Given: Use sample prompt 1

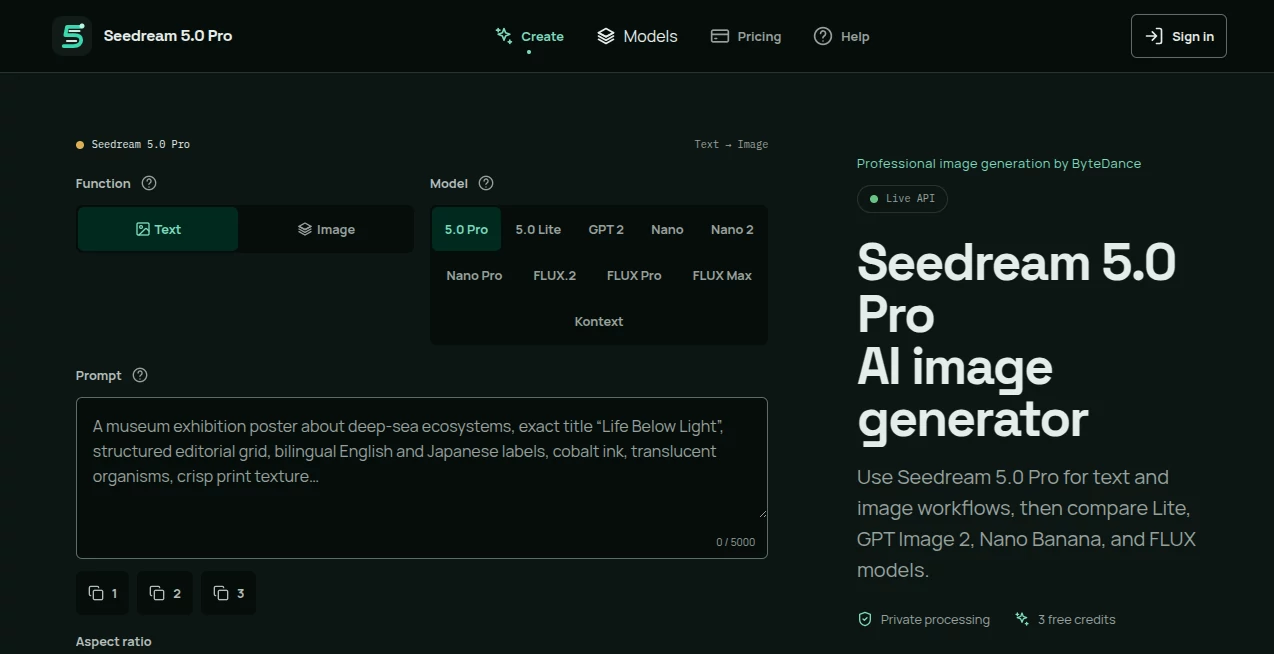Looking at the screenshot, I should point(103,593).
